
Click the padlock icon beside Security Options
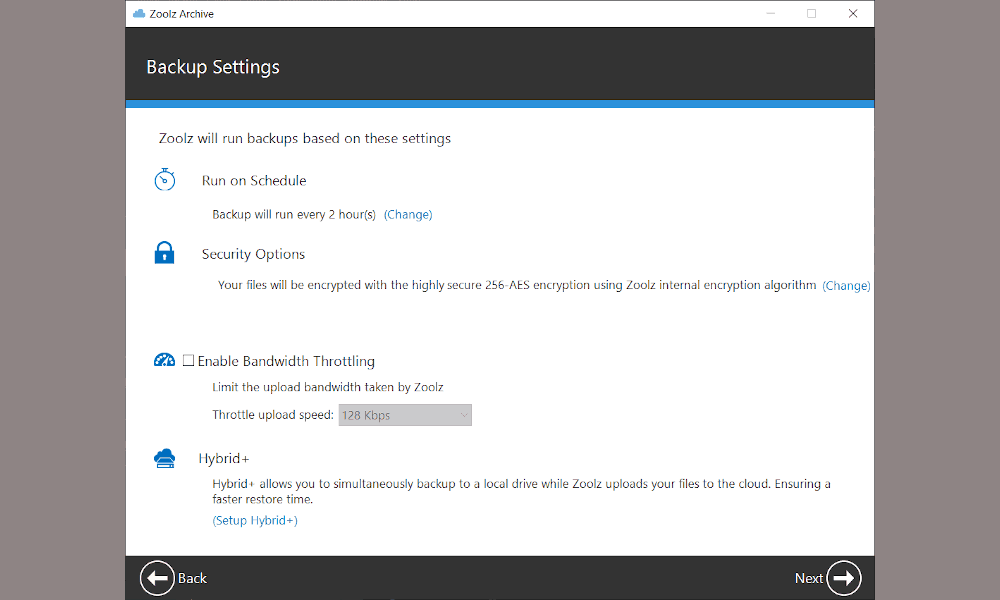[x=165, y=252]
